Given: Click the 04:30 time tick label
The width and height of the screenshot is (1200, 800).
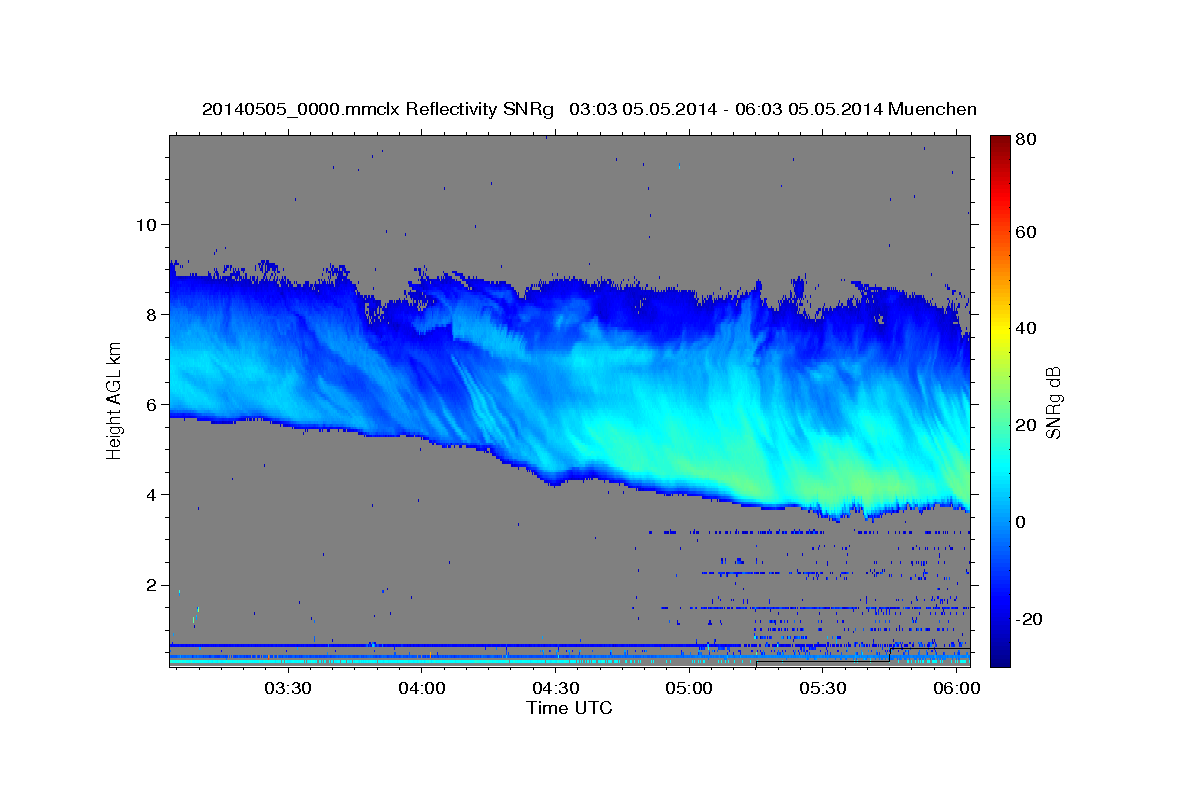Looking at the screenshot, I should coord(556,688).
